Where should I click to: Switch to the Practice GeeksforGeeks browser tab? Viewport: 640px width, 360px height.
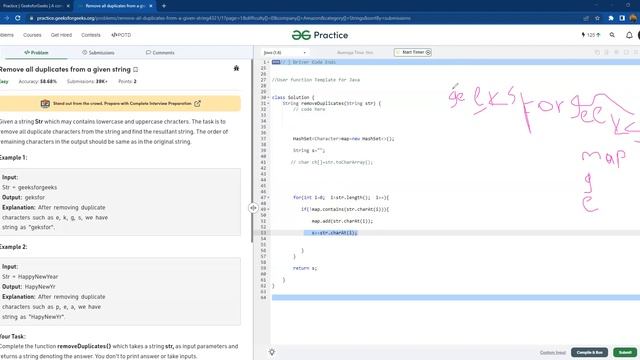(x=35, y=6)
